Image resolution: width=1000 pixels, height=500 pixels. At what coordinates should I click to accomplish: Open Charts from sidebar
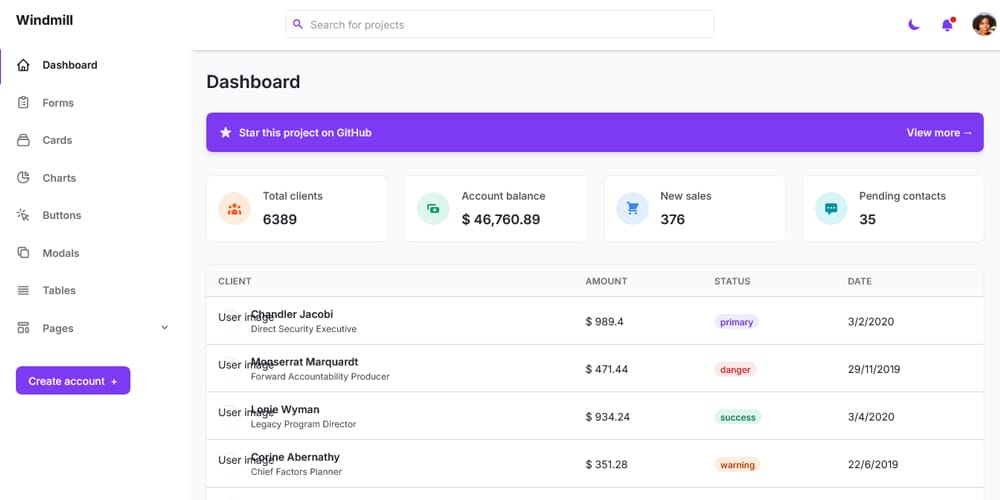(59, 178)
